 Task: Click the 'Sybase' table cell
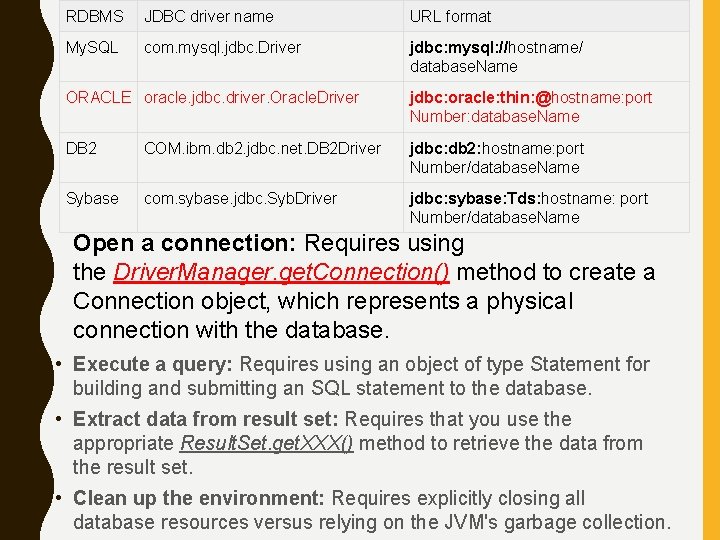[x=98, y=208]
